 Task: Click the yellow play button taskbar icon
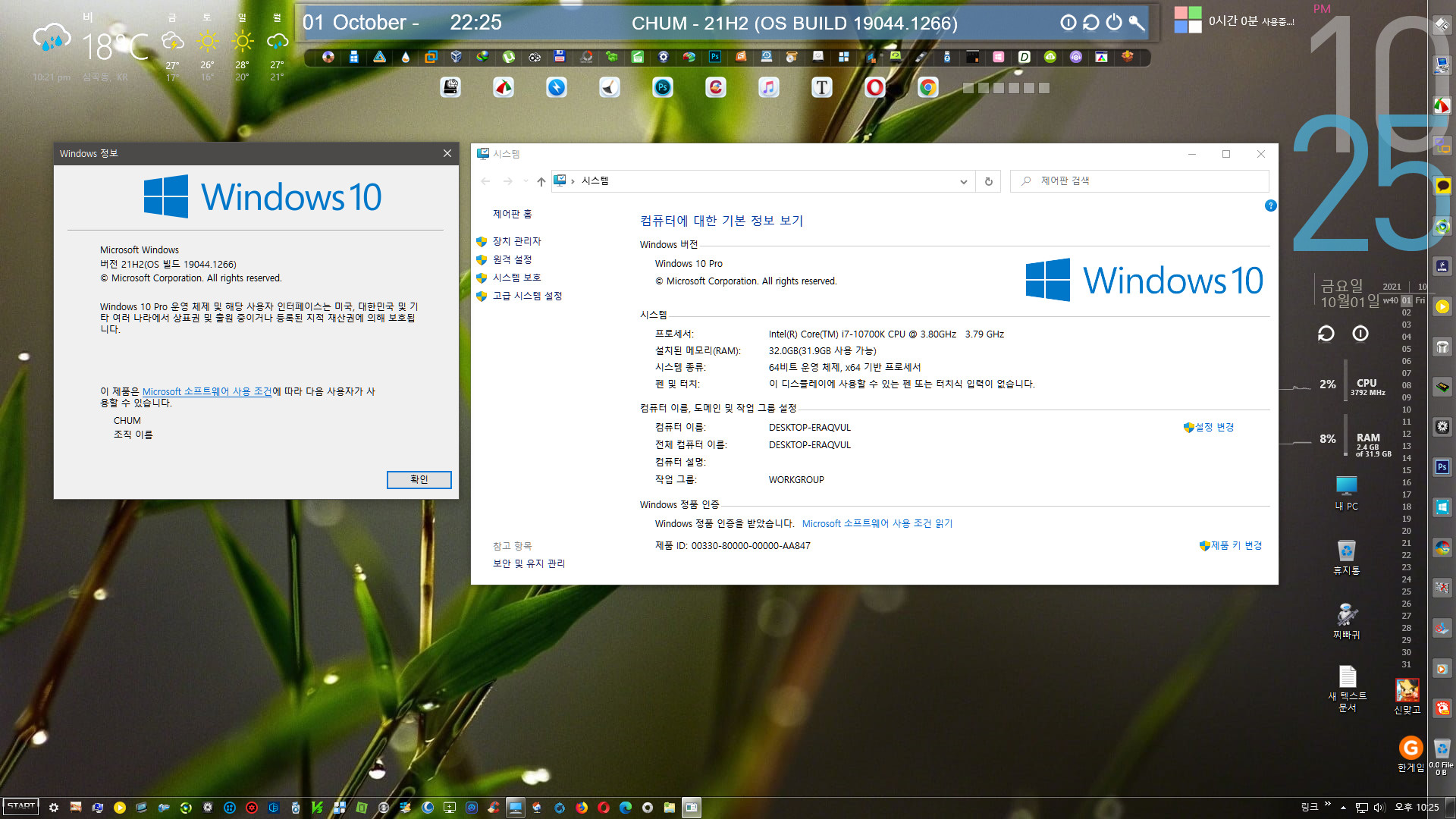coord(120,808)
